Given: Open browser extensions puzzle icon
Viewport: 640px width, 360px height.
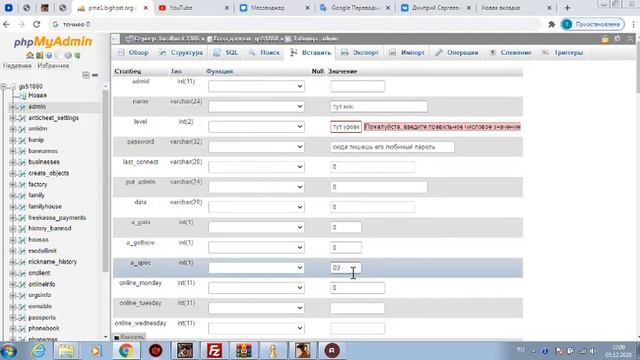Looking at the screenshot, I should pyautogui.click(x=551, y=24).
